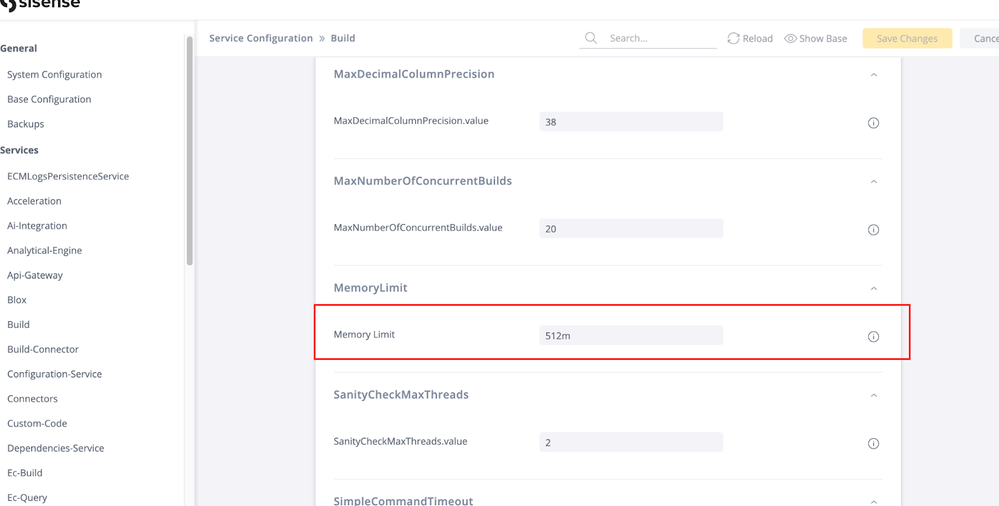Viewport: 999px width, 506px height.
Task: Click the Reload icon in toolbar
Action: tap(733, 38)
